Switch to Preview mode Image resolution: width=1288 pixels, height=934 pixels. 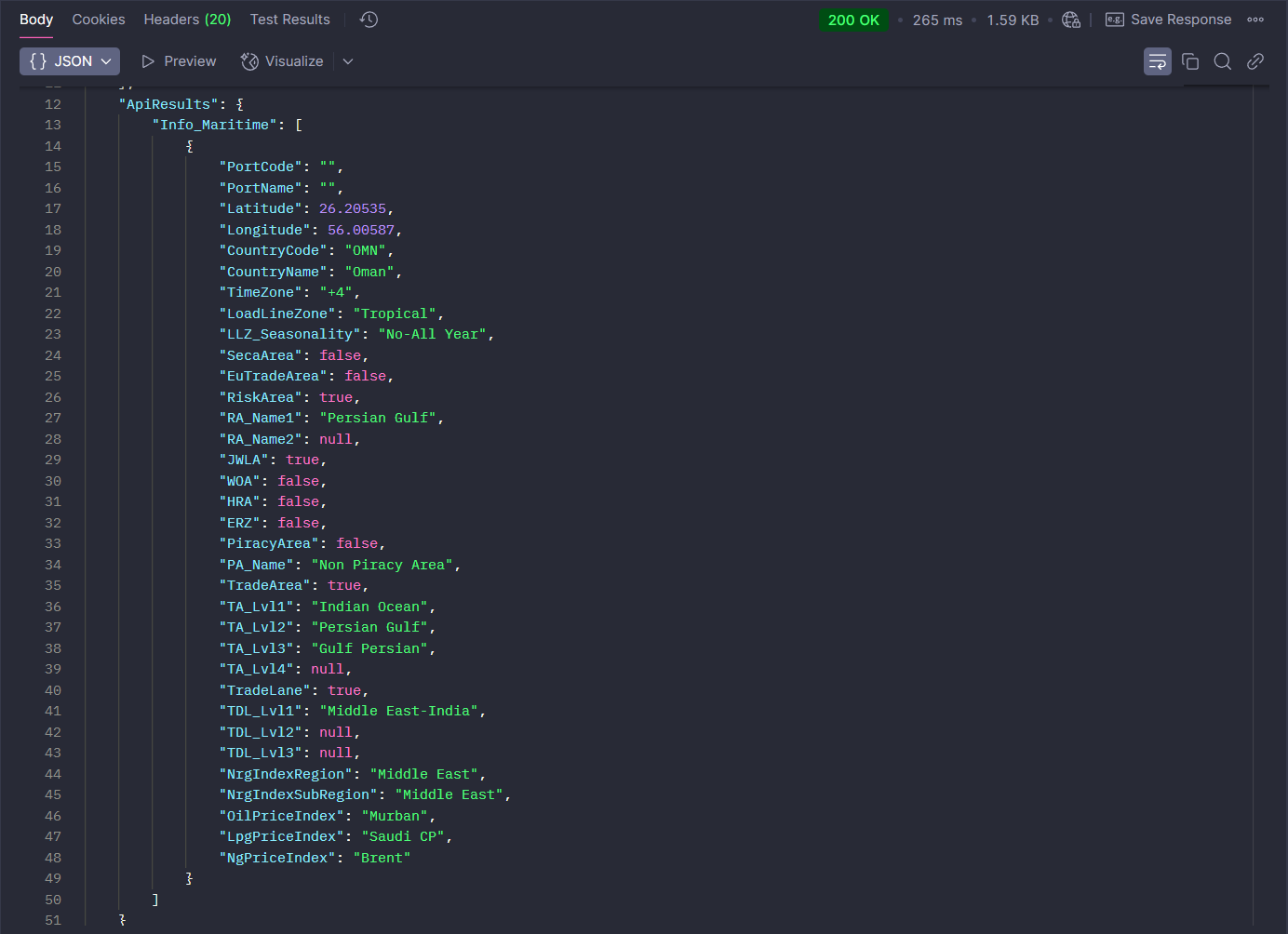tap(179, 61)
